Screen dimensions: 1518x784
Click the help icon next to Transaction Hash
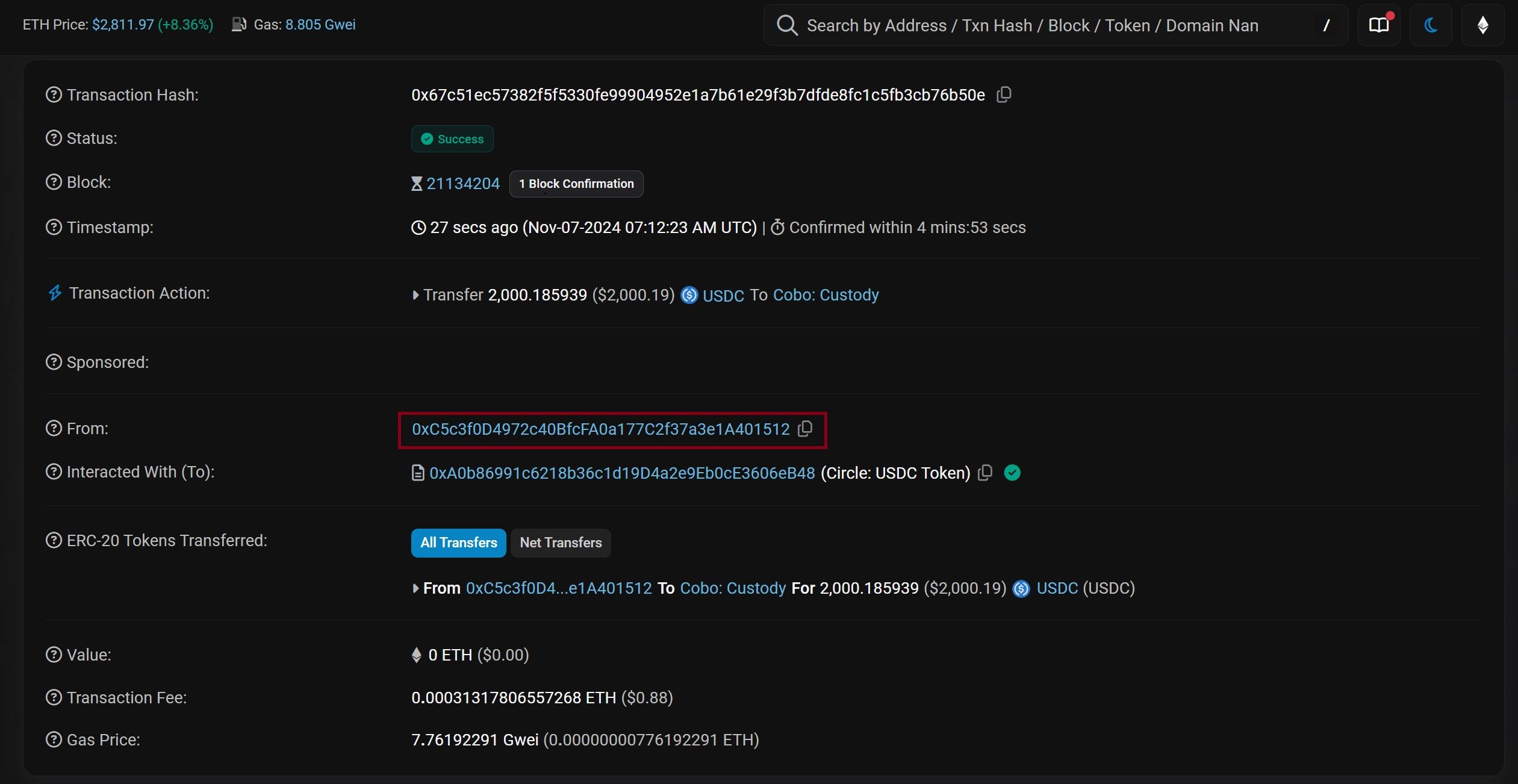point(54,95)
